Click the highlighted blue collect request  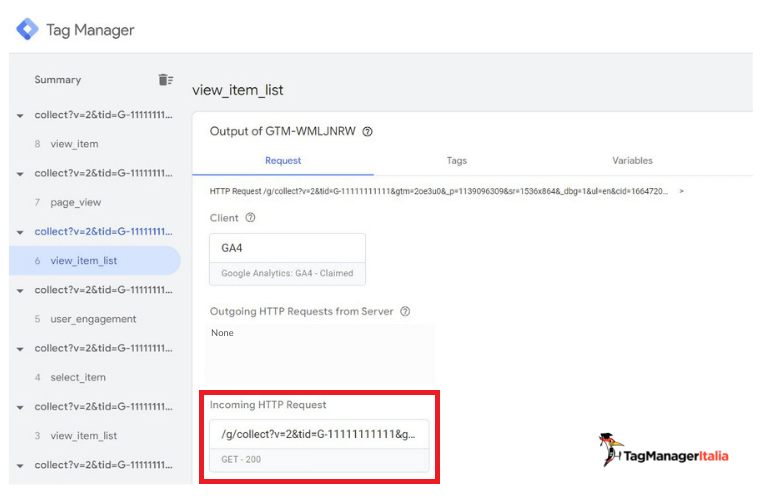tap(103, 232)
